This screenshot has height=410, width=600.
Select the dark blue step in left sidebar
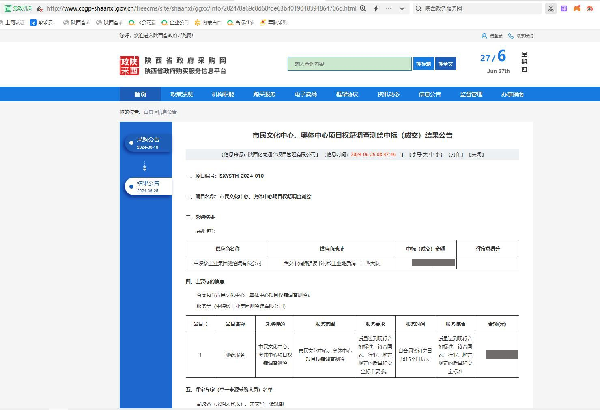pyautogui.click(x=147, y=142)
